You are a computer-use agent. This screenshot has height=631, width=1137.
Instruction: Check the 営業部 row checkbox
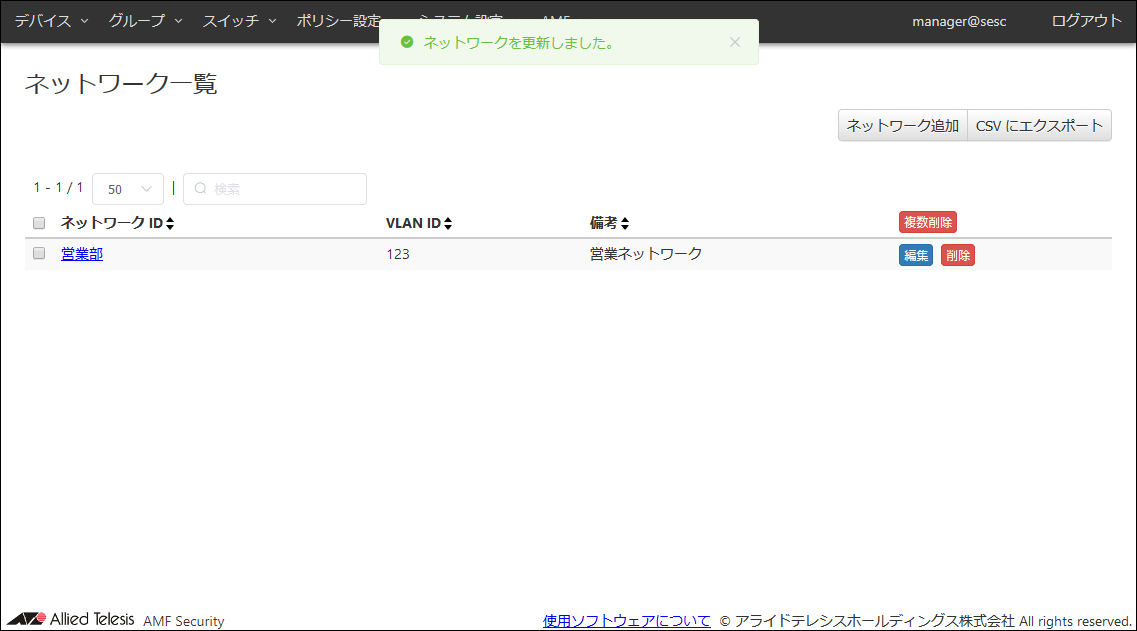(x=39, y=254)
